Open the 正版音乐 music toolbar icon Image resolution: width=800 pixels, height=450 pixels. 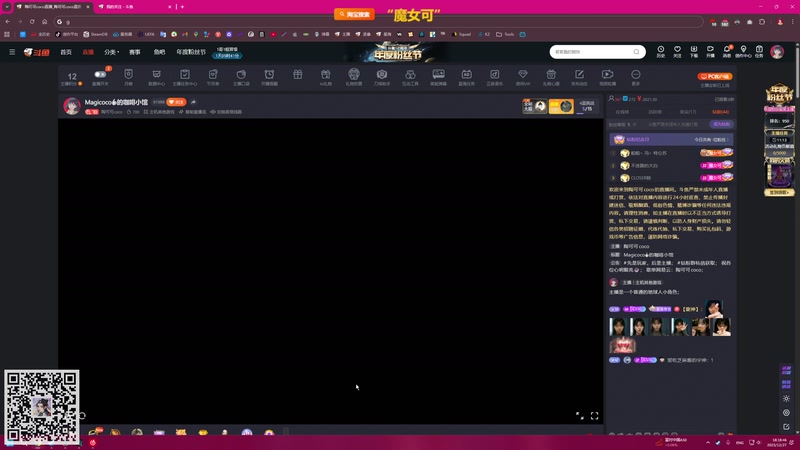494,77
